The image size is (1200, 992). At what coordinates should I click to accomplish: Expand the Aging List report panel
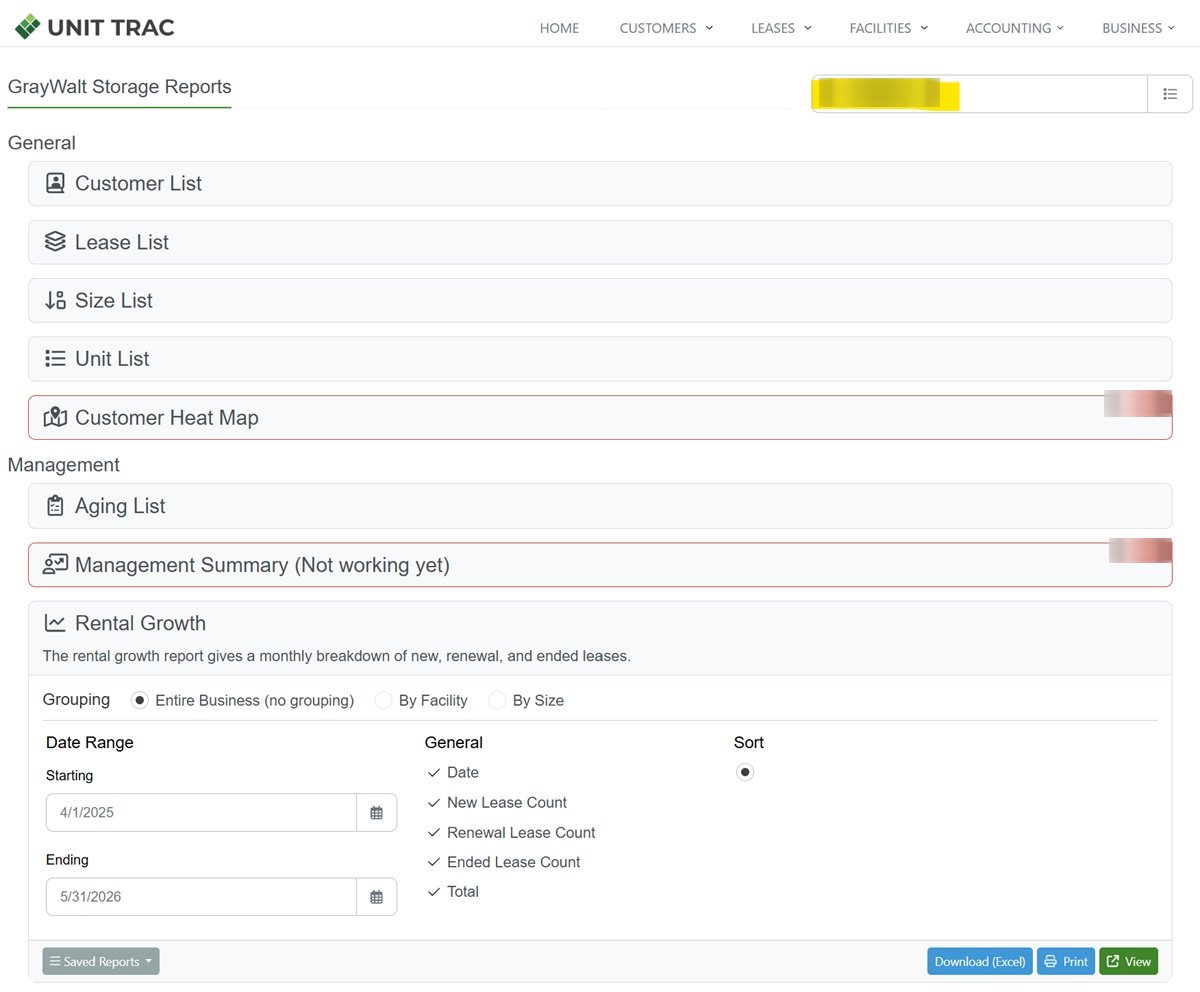600,506
